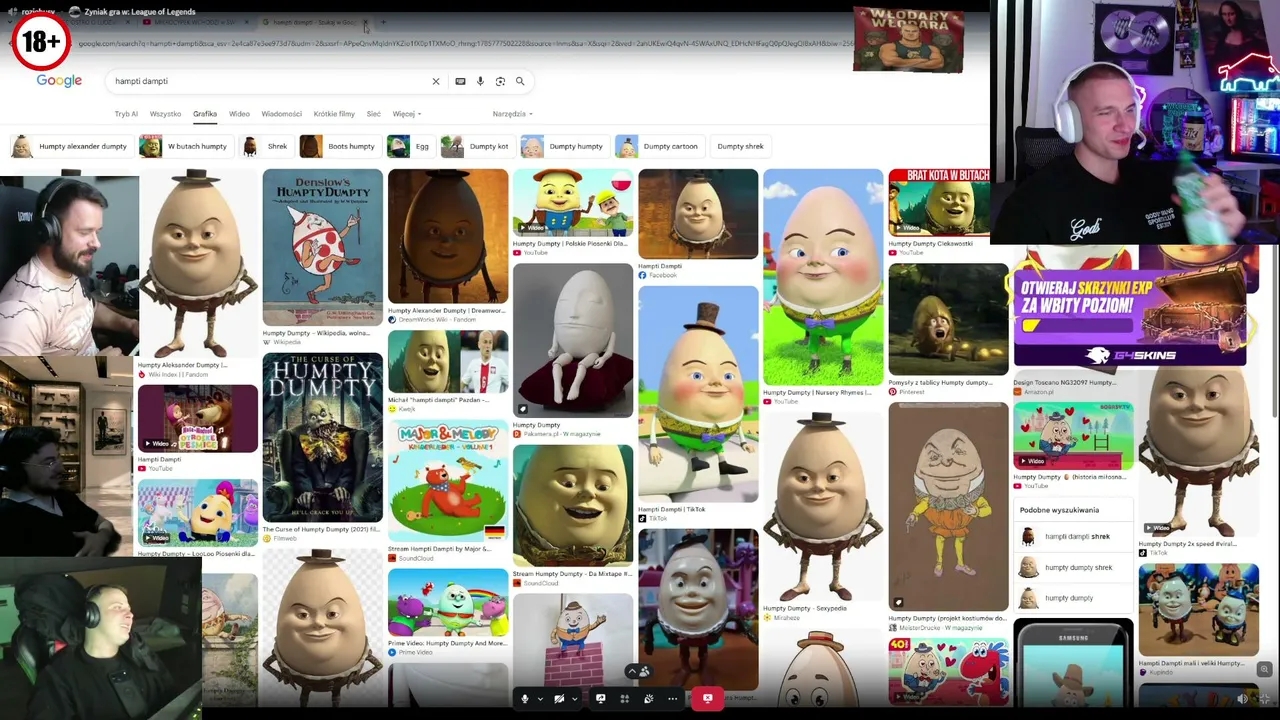Select the W butach humpty chip

coord(184,146)
